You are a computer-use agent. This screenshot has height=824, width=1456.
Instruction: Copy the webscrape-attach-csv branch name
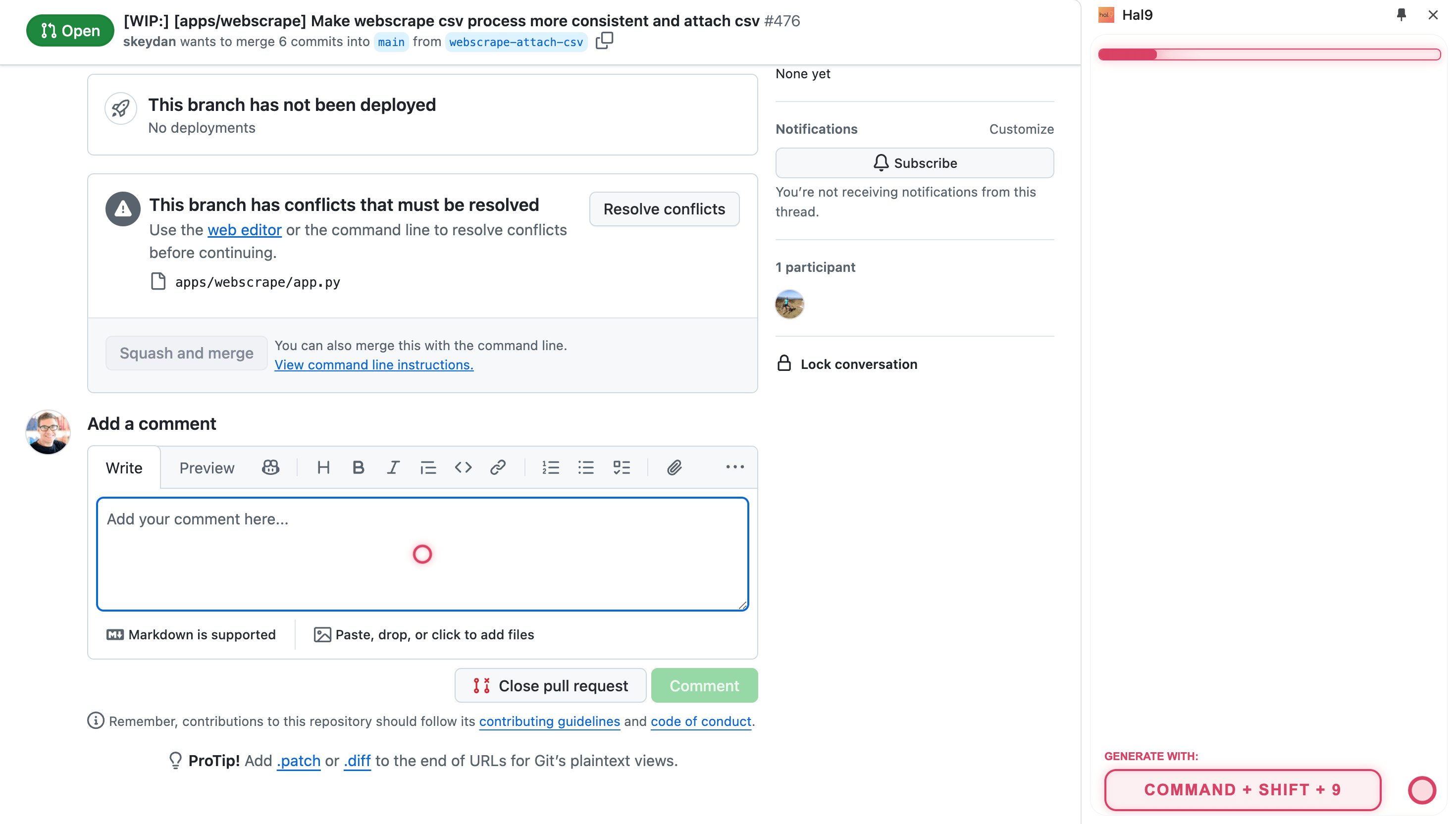604,41
